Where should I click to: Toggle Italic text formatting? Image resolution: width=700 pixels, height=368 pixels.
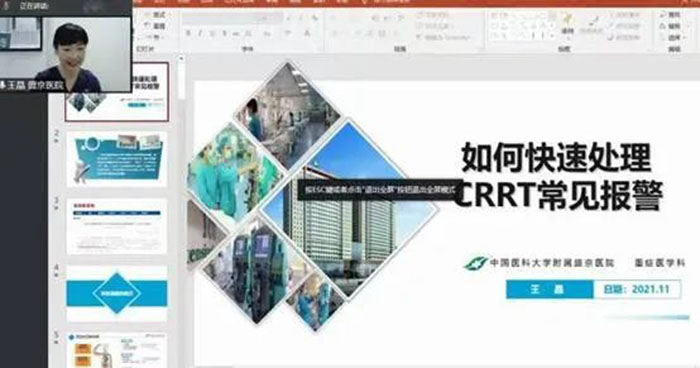[200, 33]
